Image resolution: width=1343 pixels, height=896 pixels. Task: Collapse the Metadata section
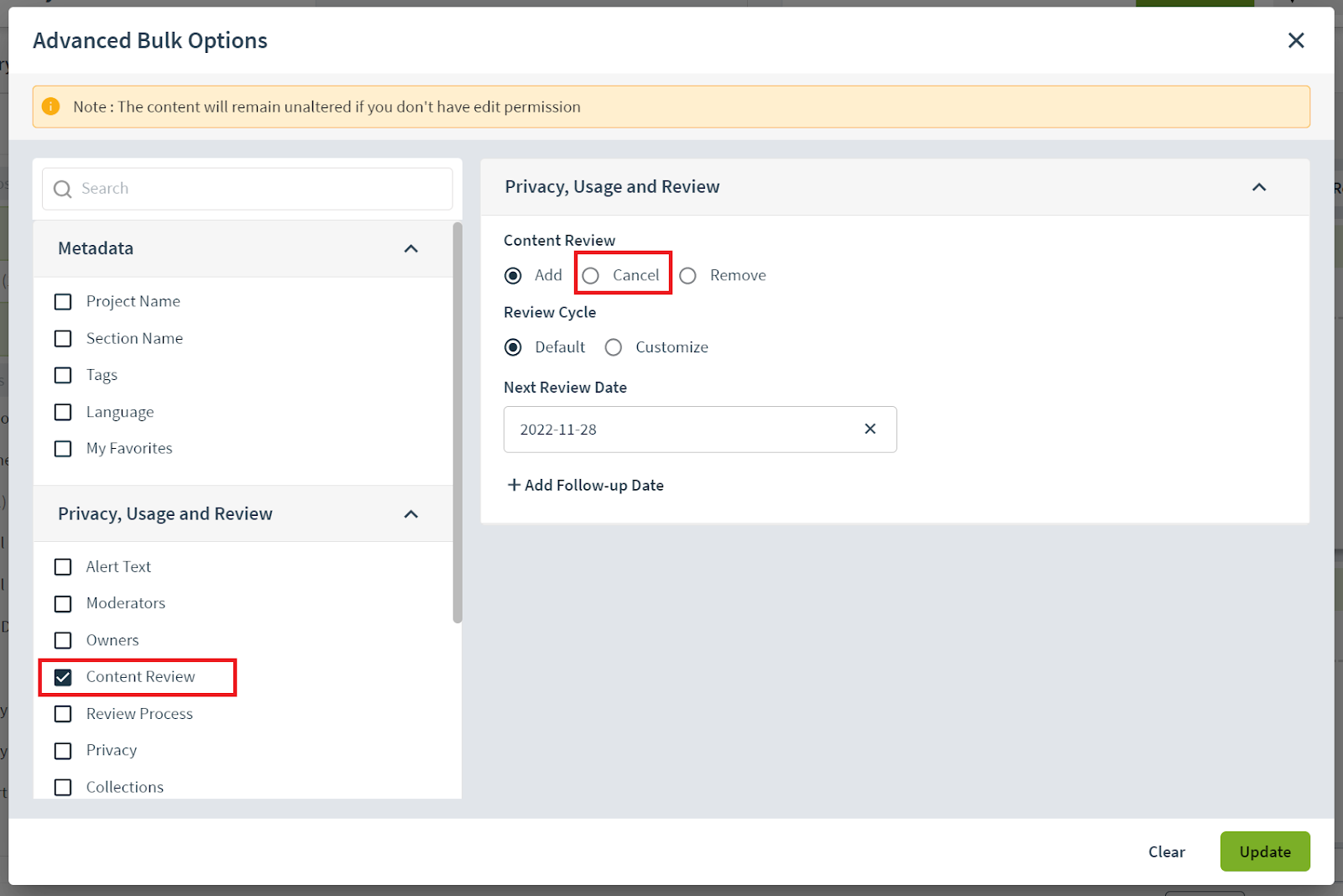tap(411, 248)
